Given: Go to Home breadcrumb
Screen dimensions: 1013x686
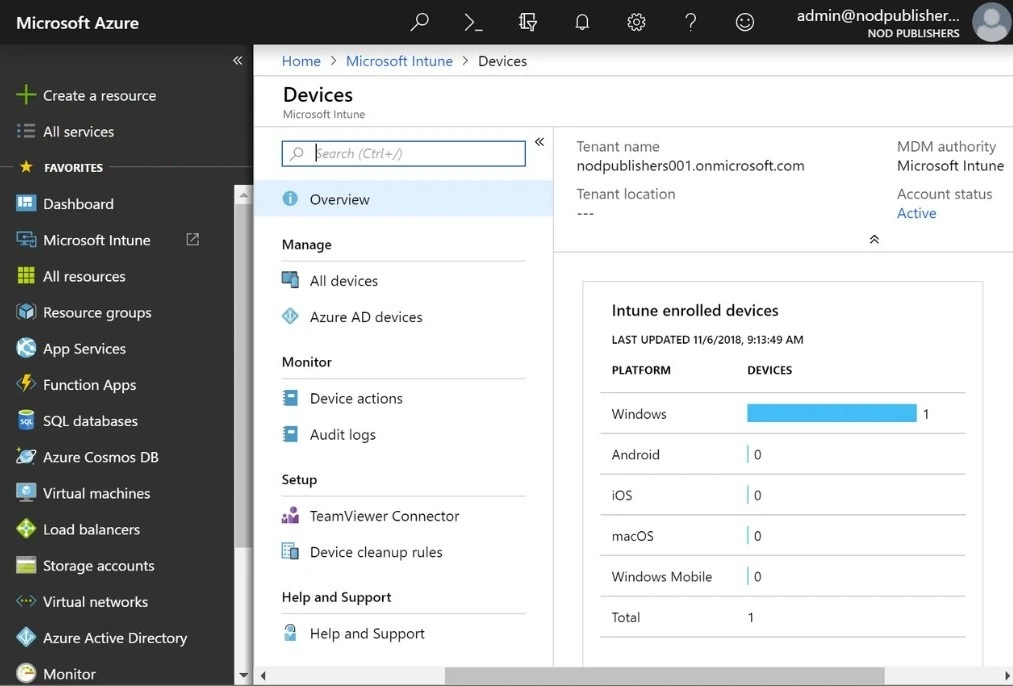Looking at the screenshot, I should point(301,61).
